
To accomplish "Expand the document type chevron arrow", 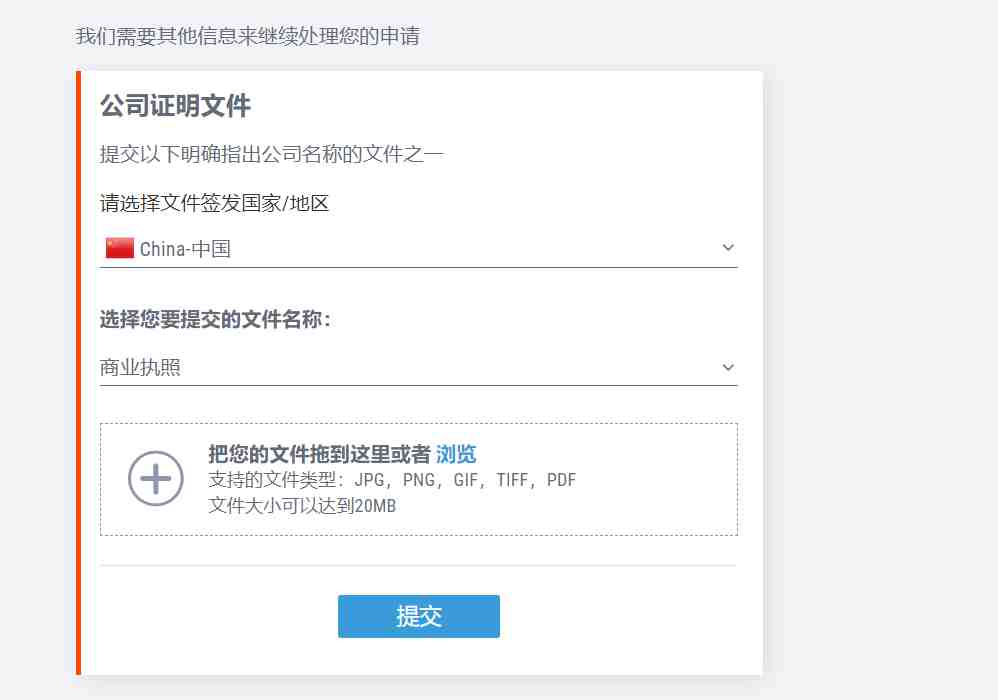I will click(x=728, y=367).
